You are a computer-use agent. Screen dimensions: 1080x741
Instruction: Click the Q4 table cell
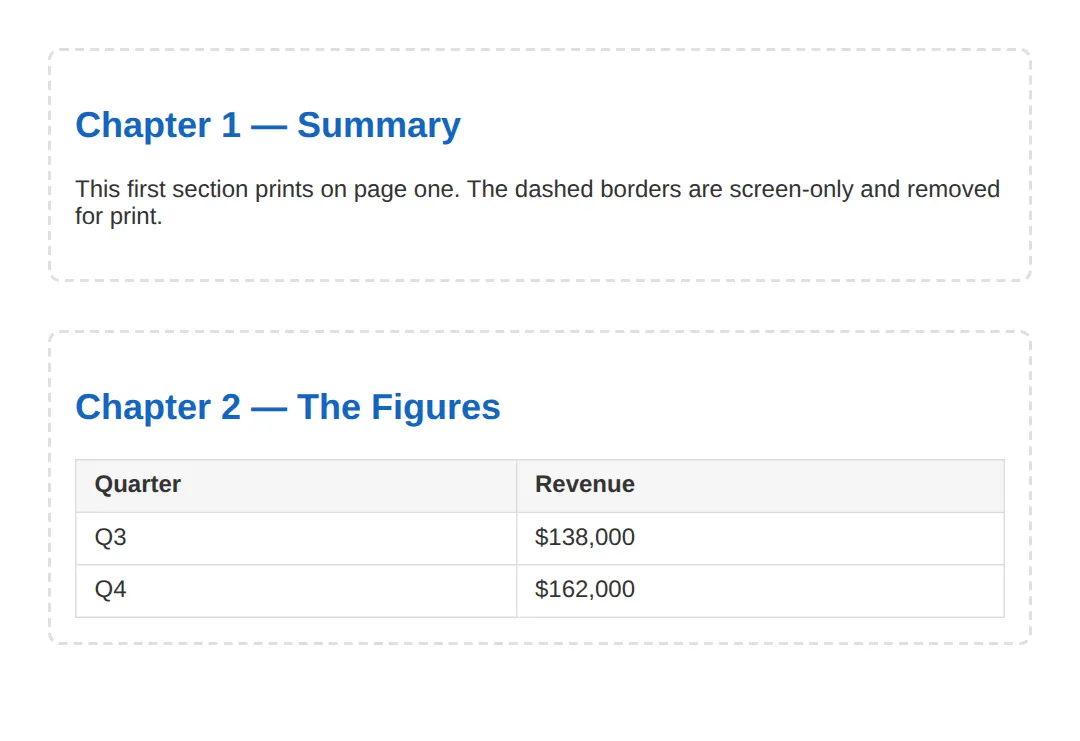(296, 591)
